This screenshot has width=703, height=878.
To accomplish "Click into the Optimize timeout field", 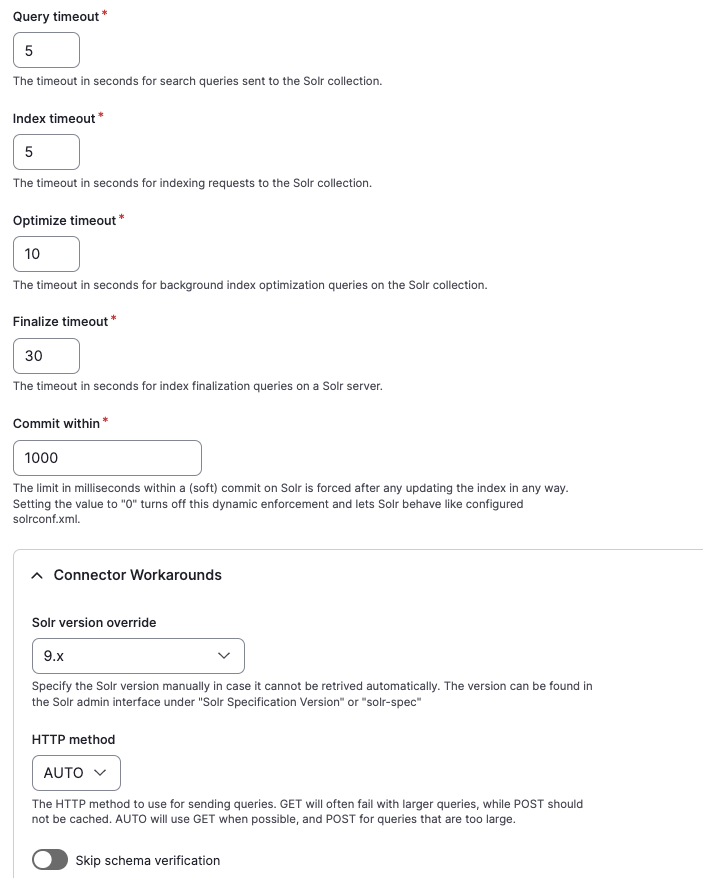I will (x=46, y=254).
